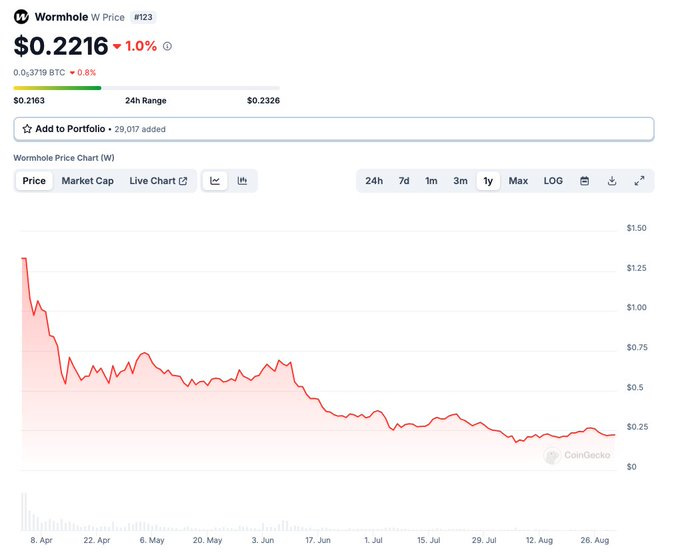Click the star icon in Add to Portfolio
The image size is (680, 555).
[x=27, y=129]
